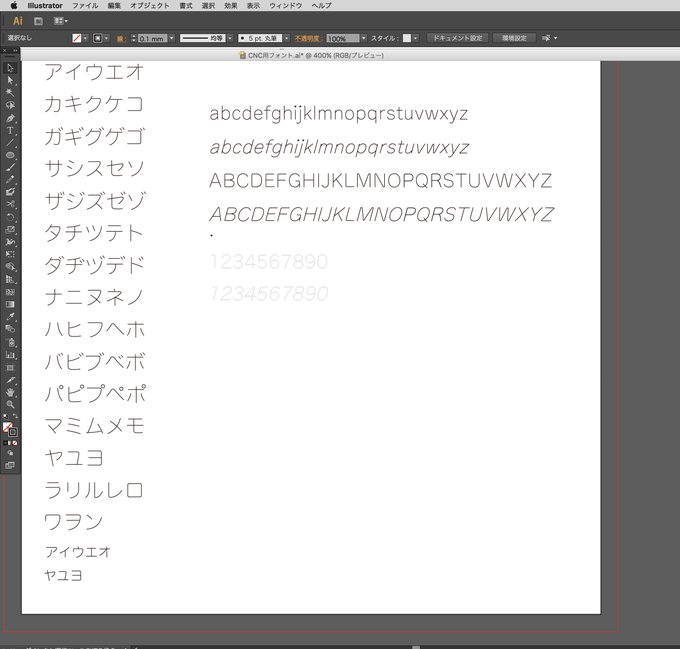Select the Free Transform tool
This screenshot has width=680, height=649.
coord(10,254)
